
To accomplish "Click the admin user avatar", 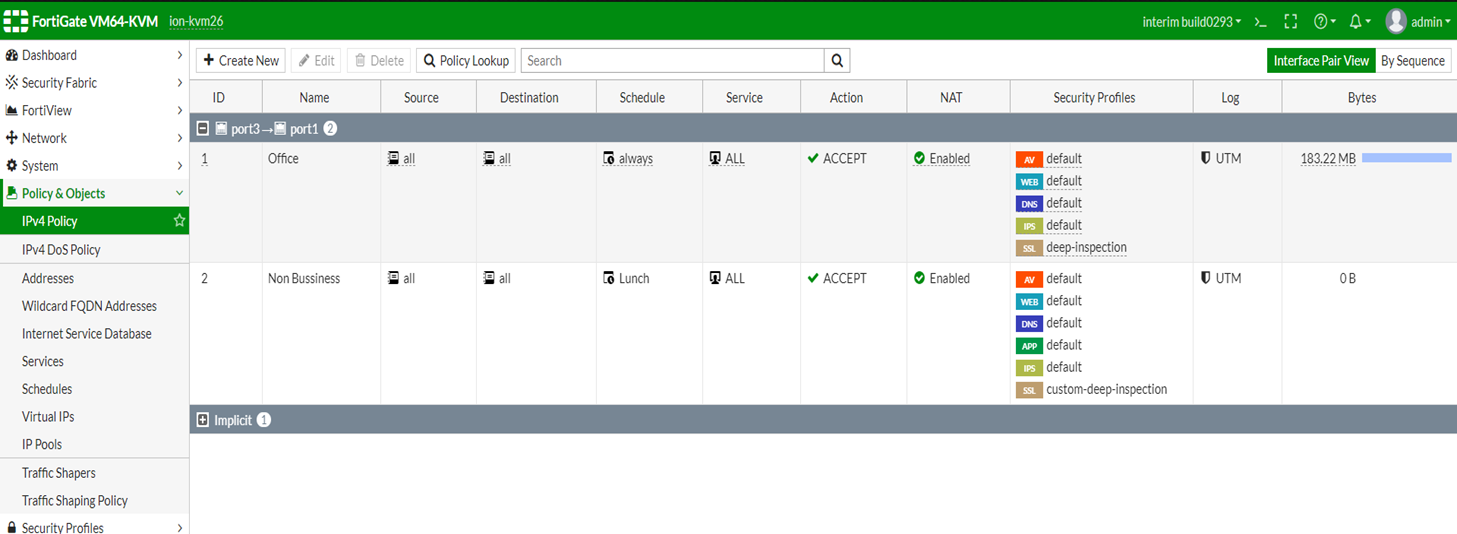I will coord(1396,21).
